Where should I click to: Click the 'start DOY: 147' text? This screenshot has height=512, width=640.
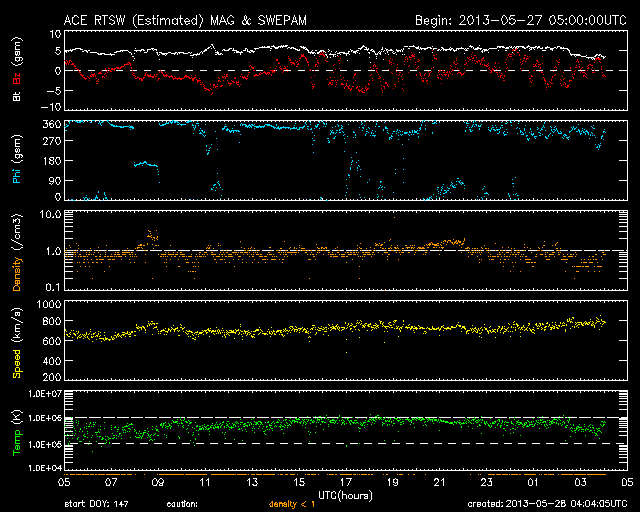click(97, 504)
